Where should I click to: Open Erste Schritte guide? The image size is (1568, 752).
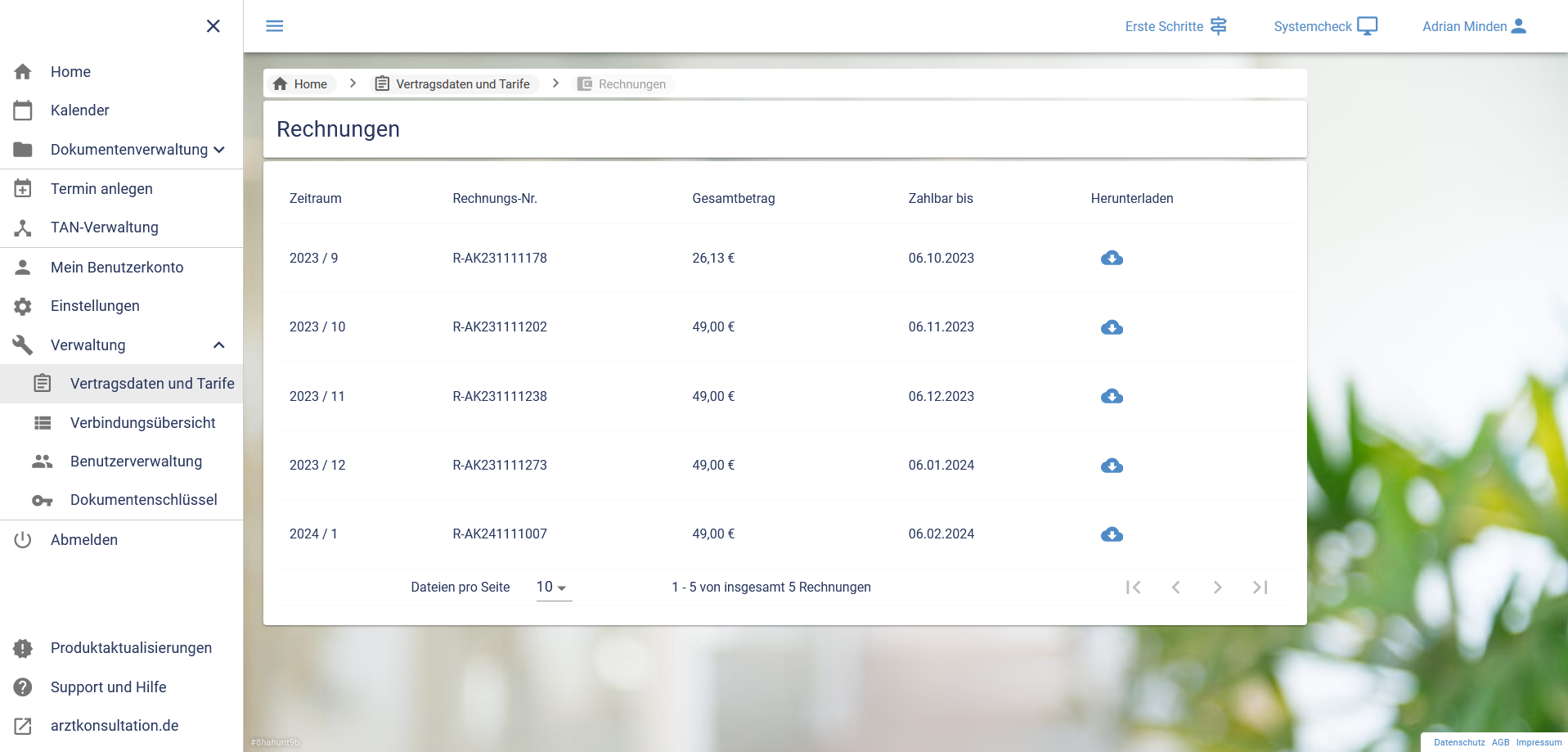tap(1175, 26)
